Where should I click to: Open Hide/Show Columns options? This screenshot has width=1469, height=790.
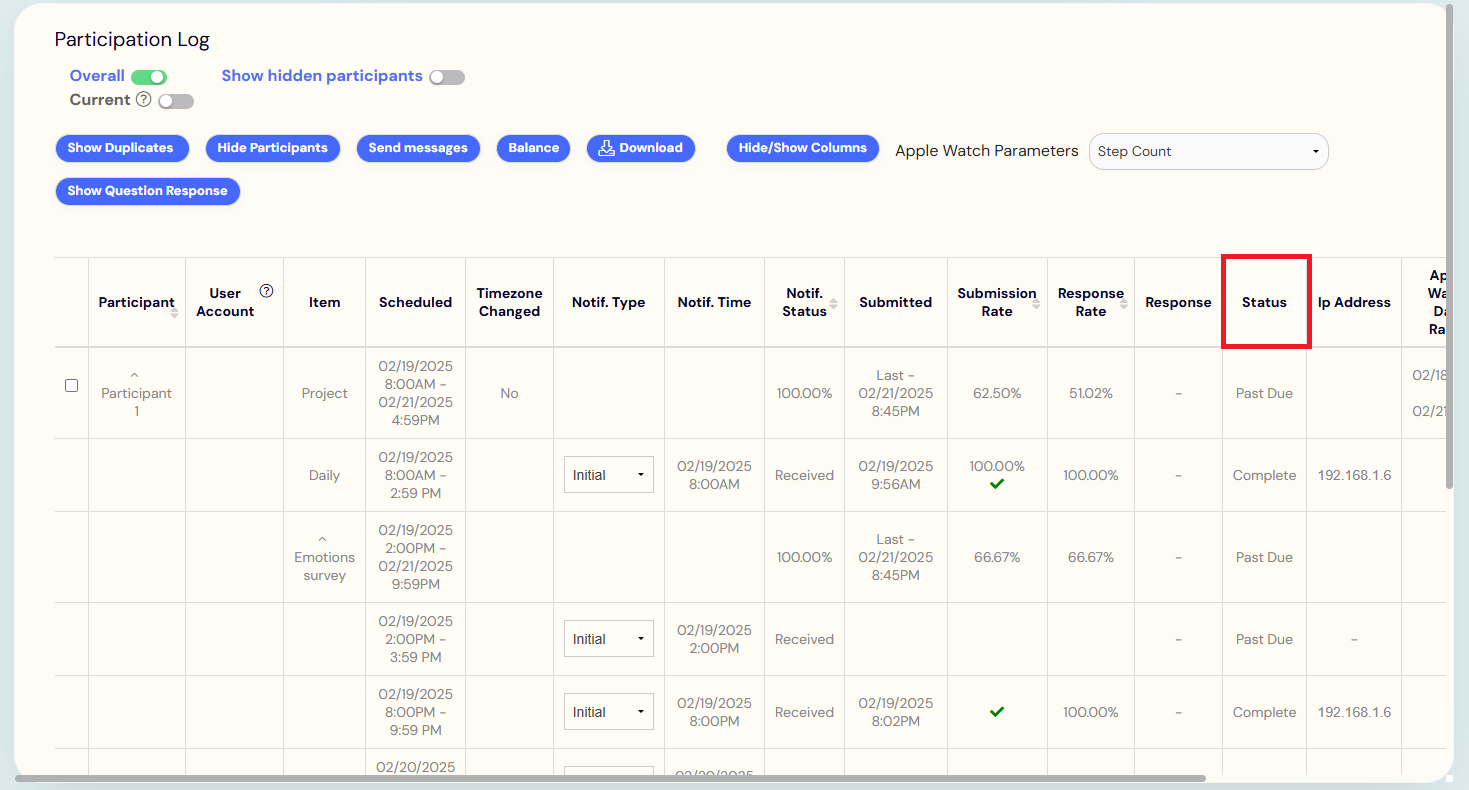point(803,148)
